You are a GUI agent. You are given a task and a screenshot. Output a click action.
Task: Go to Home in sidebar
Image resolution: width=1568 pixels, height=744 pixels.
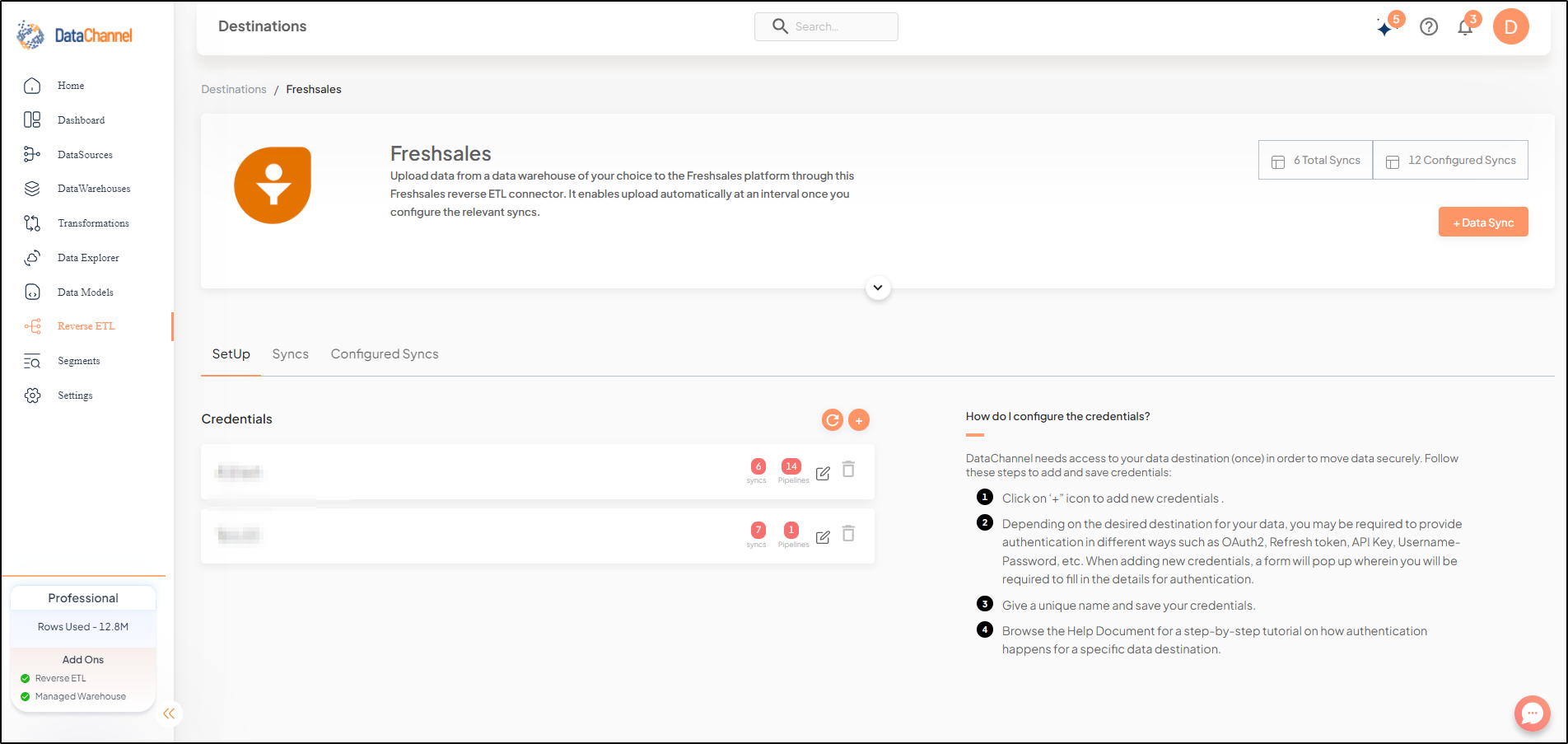point(71,86)
